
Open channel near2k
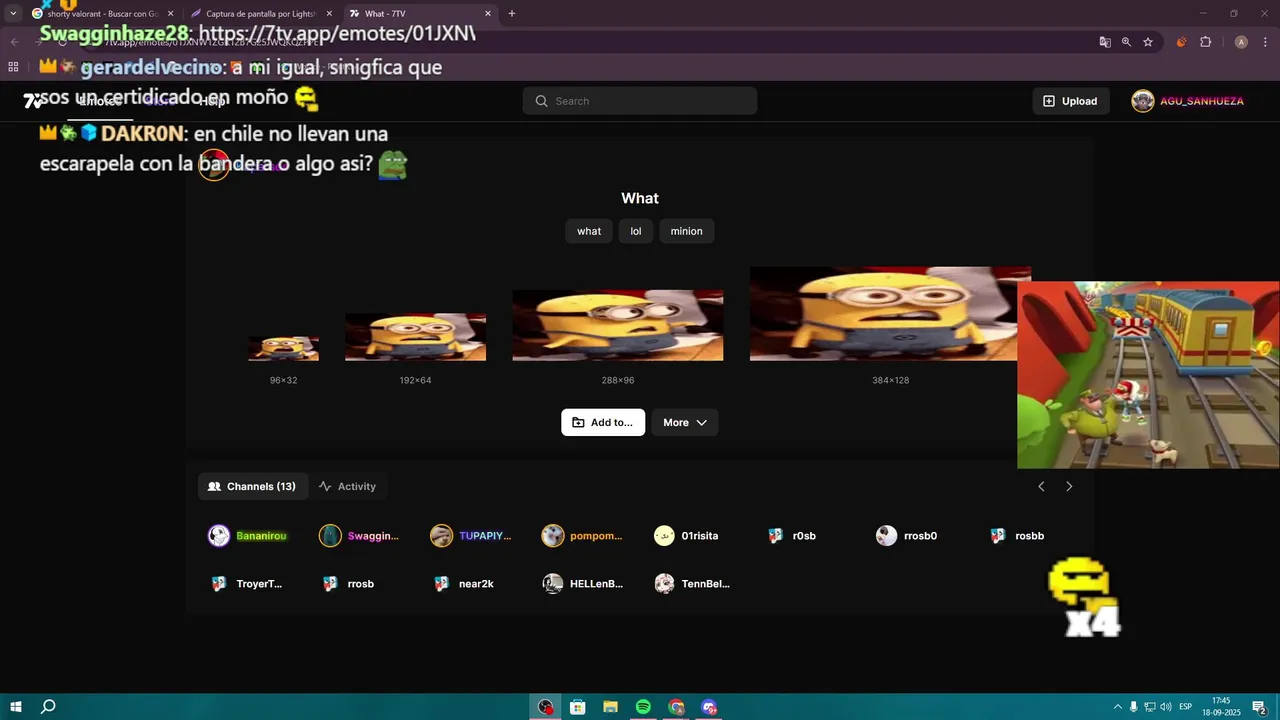tap(464, 584)
